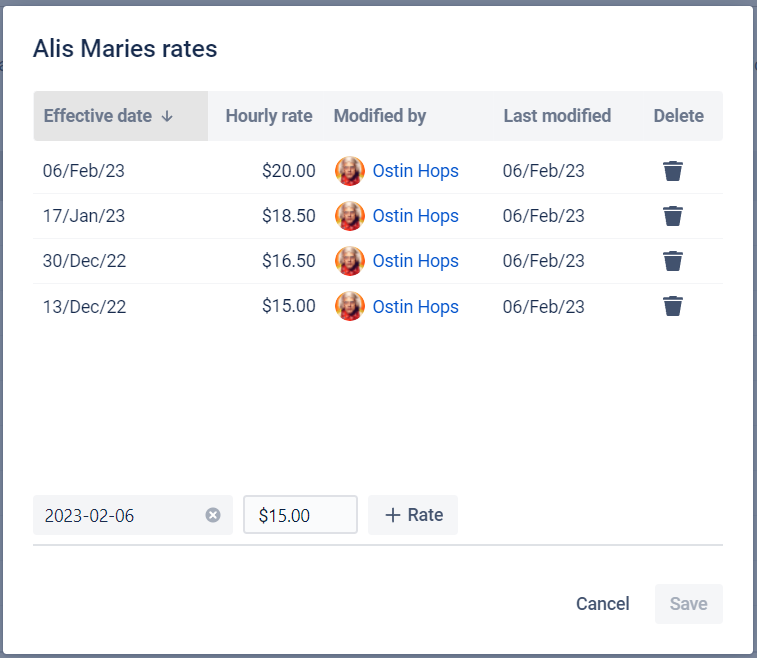Open Ostin Hops link in 13/Dec/22 row

coord(415,307)
